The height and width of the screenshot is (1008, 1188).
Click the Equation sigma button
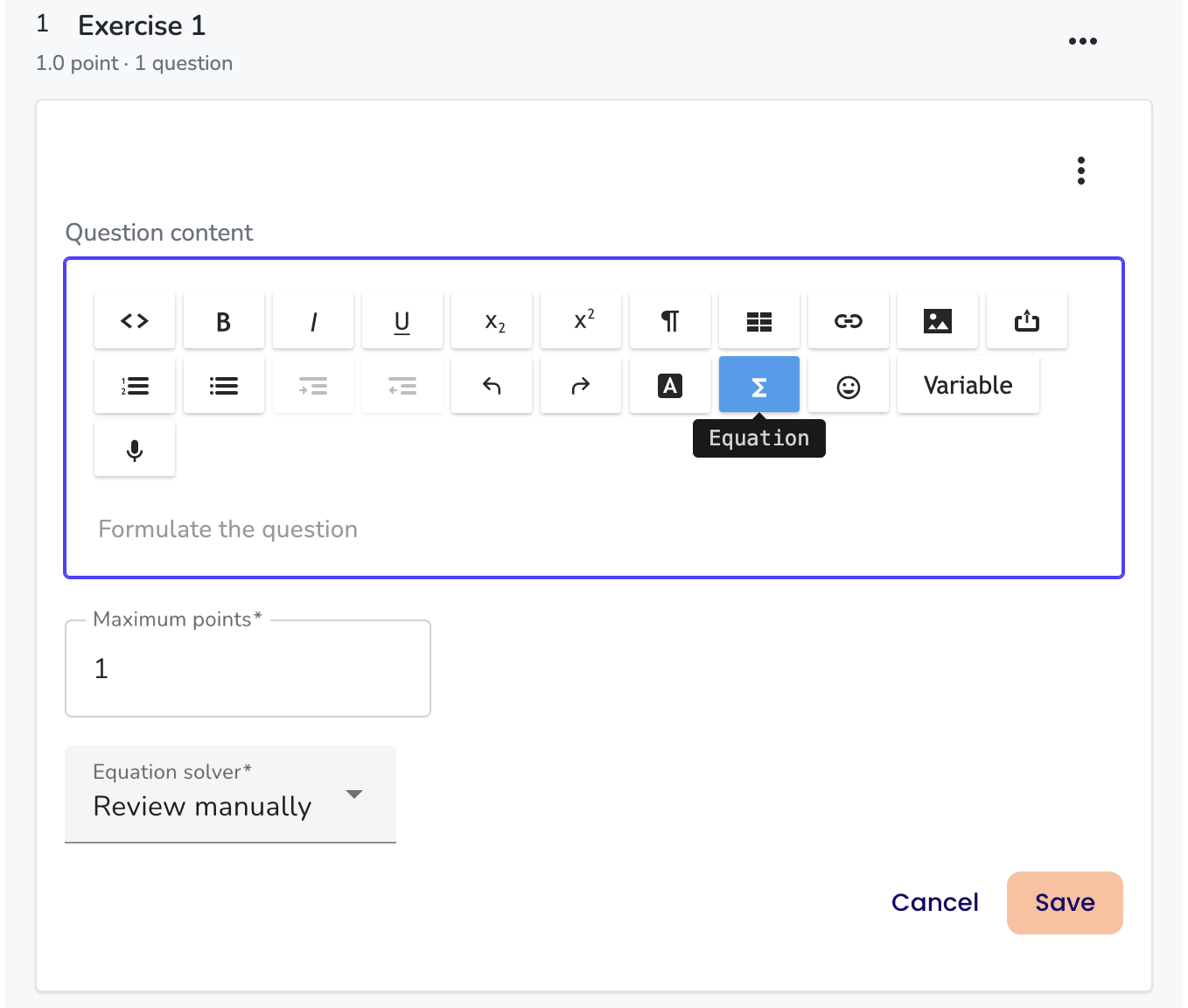pyautogui.click(x=759, y=385)
